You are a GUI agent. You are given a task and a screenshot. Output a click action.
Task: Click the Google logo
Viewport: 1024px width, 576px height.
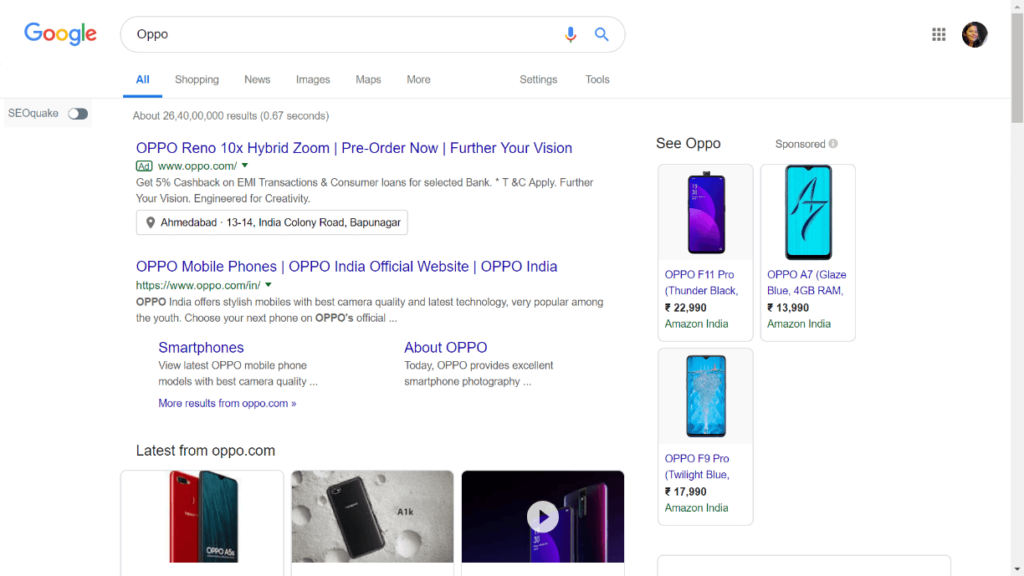coord(60,34)
